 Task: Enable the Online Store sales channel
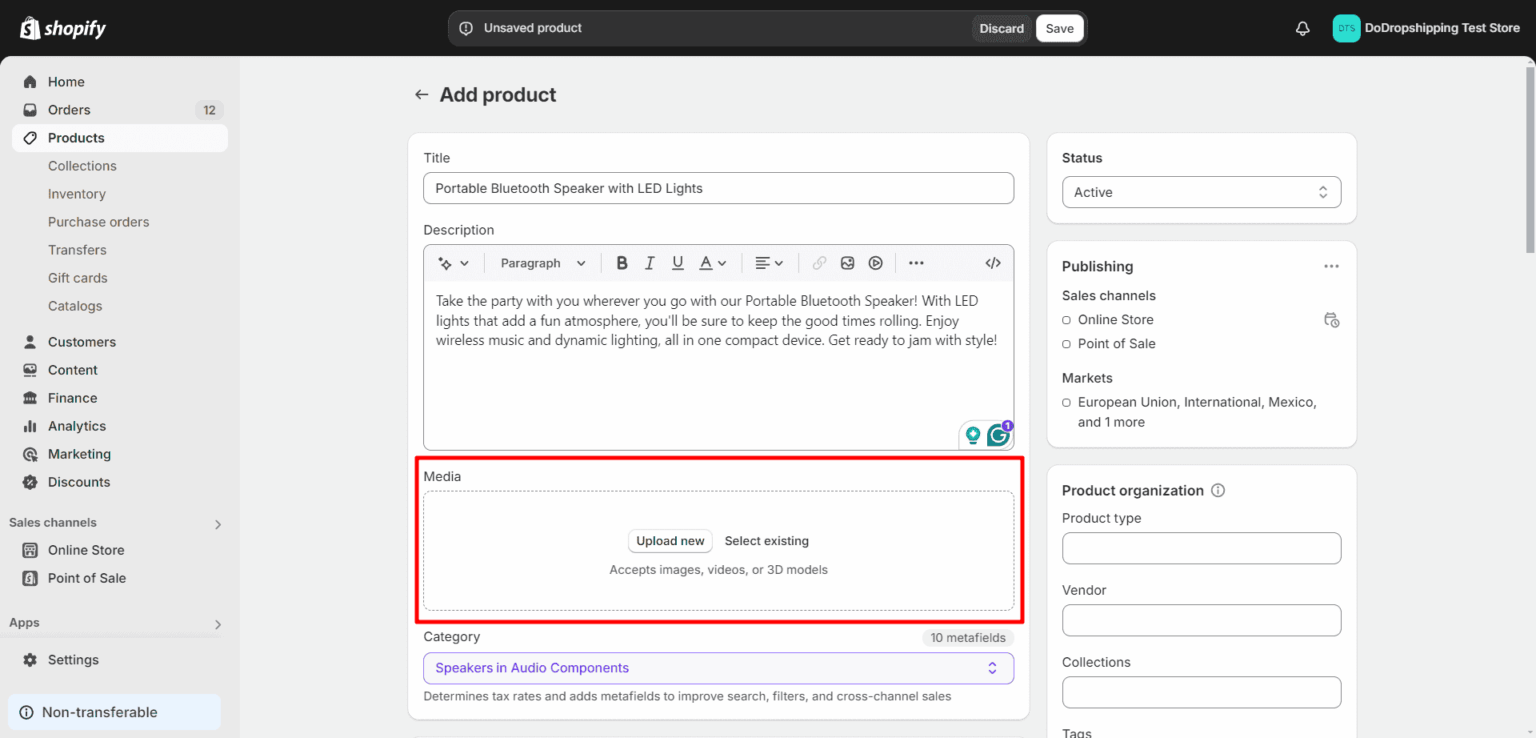pos(1065,319)
